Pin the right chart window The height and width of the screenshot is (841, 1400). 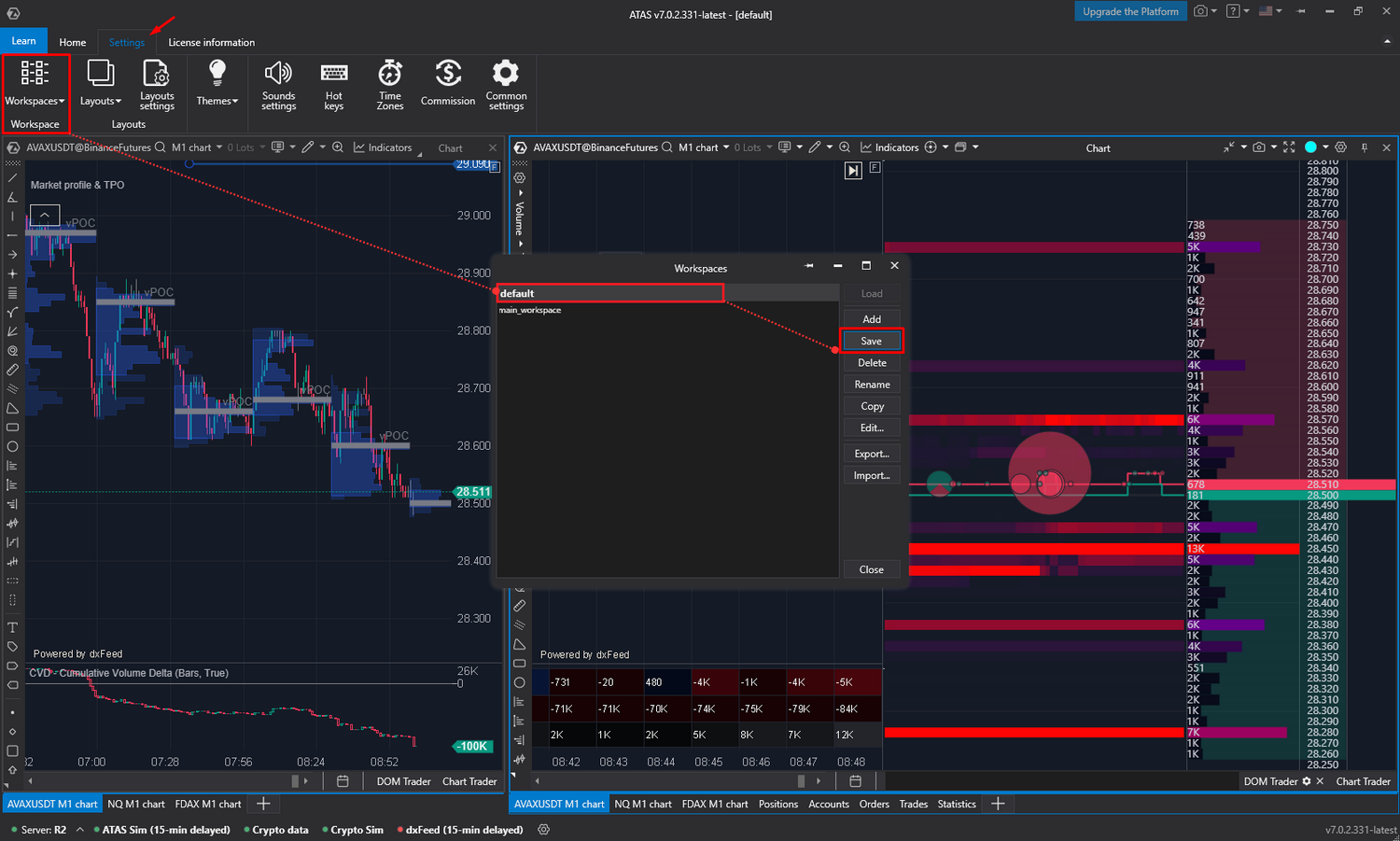(1365, 147)
